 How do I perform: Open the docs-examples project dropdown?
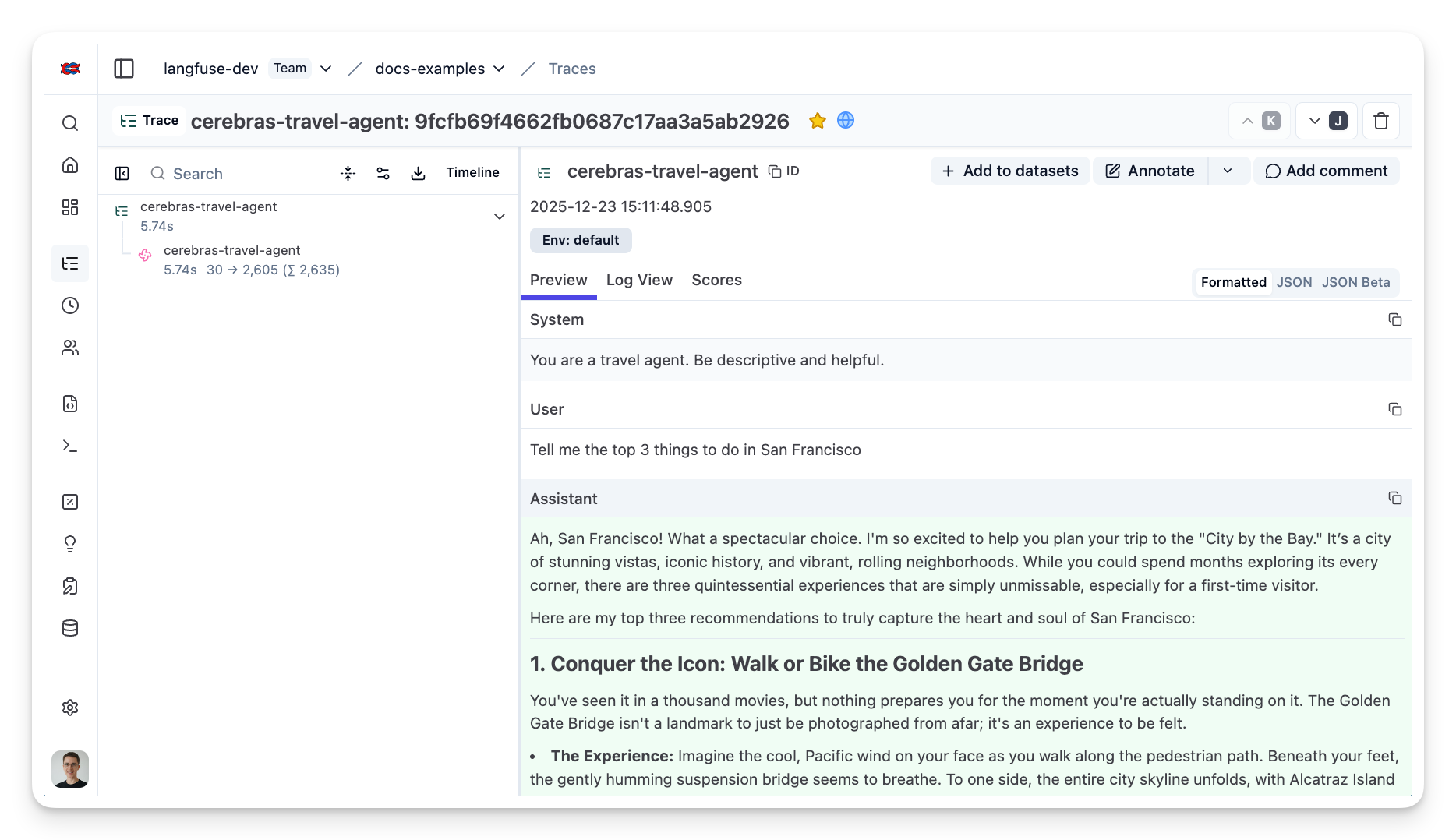coord(499,69)
